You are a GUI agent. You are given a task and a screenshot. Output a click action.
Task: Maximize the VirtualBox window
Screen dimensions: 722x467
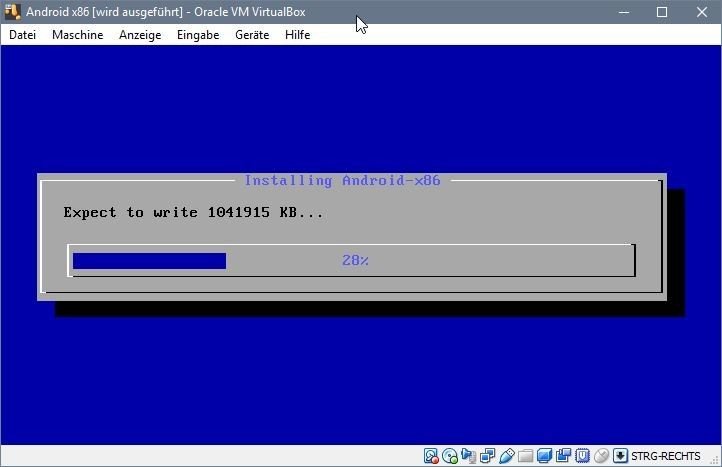tap(662, 12)
